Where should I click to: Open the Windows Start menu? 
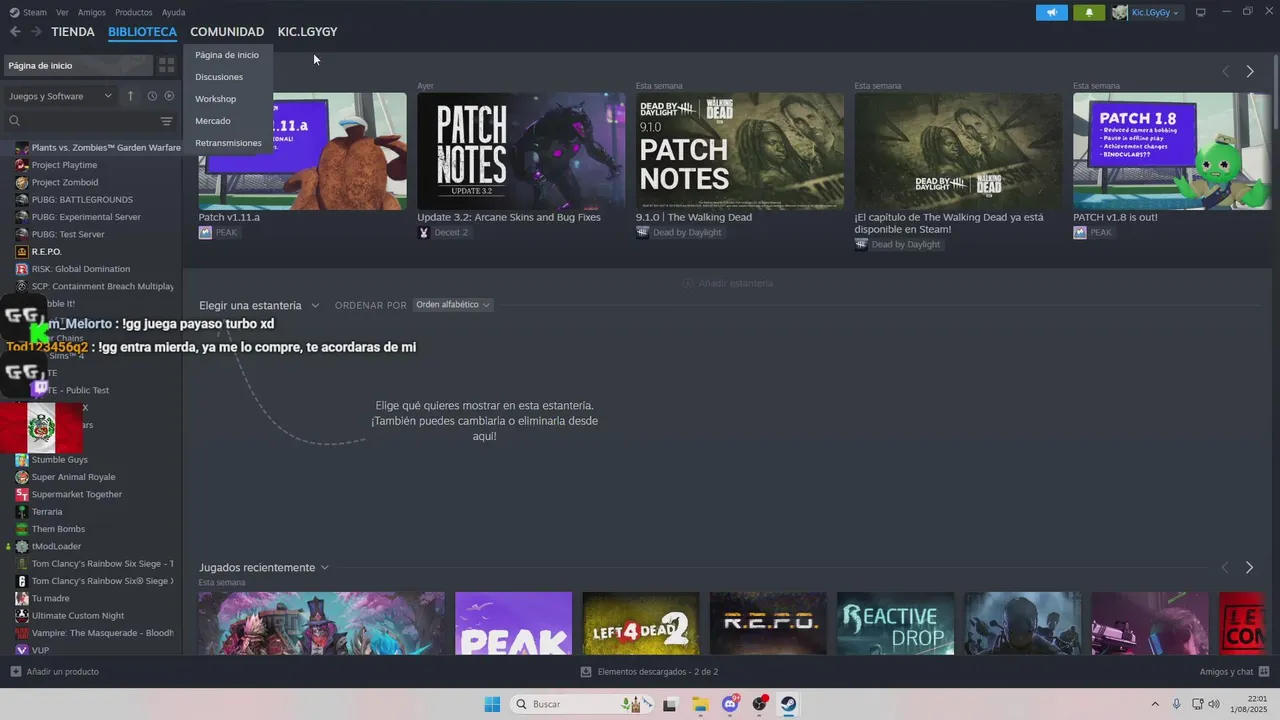coord(492,704)
